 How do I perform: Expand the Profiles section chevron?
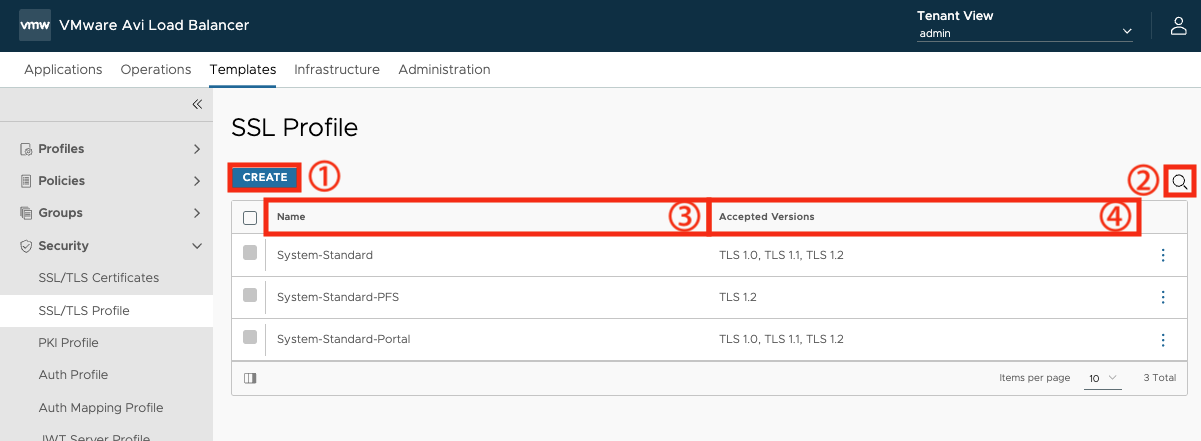pos(197,149)
